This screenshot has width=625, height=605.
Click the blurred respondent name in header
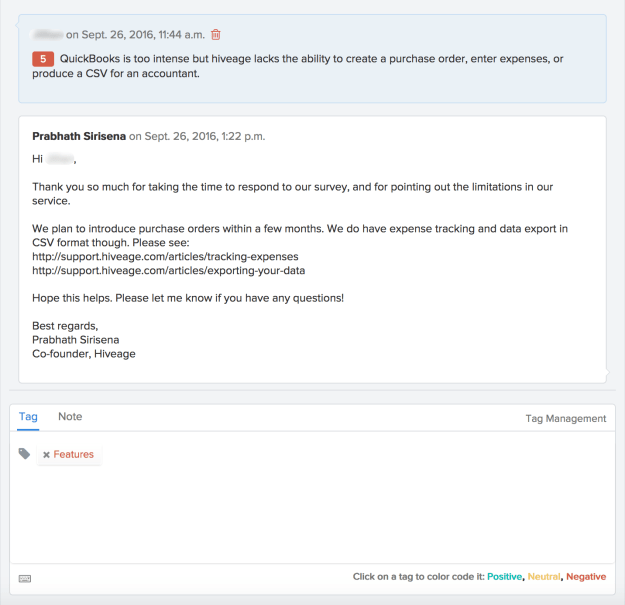point(46,35)
